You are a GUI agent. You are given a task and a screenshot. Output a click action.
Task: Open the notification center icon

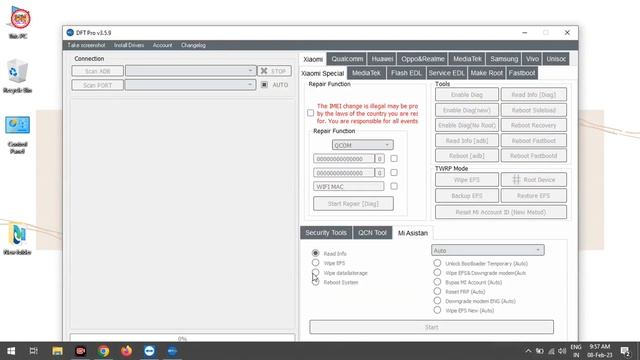625,351
